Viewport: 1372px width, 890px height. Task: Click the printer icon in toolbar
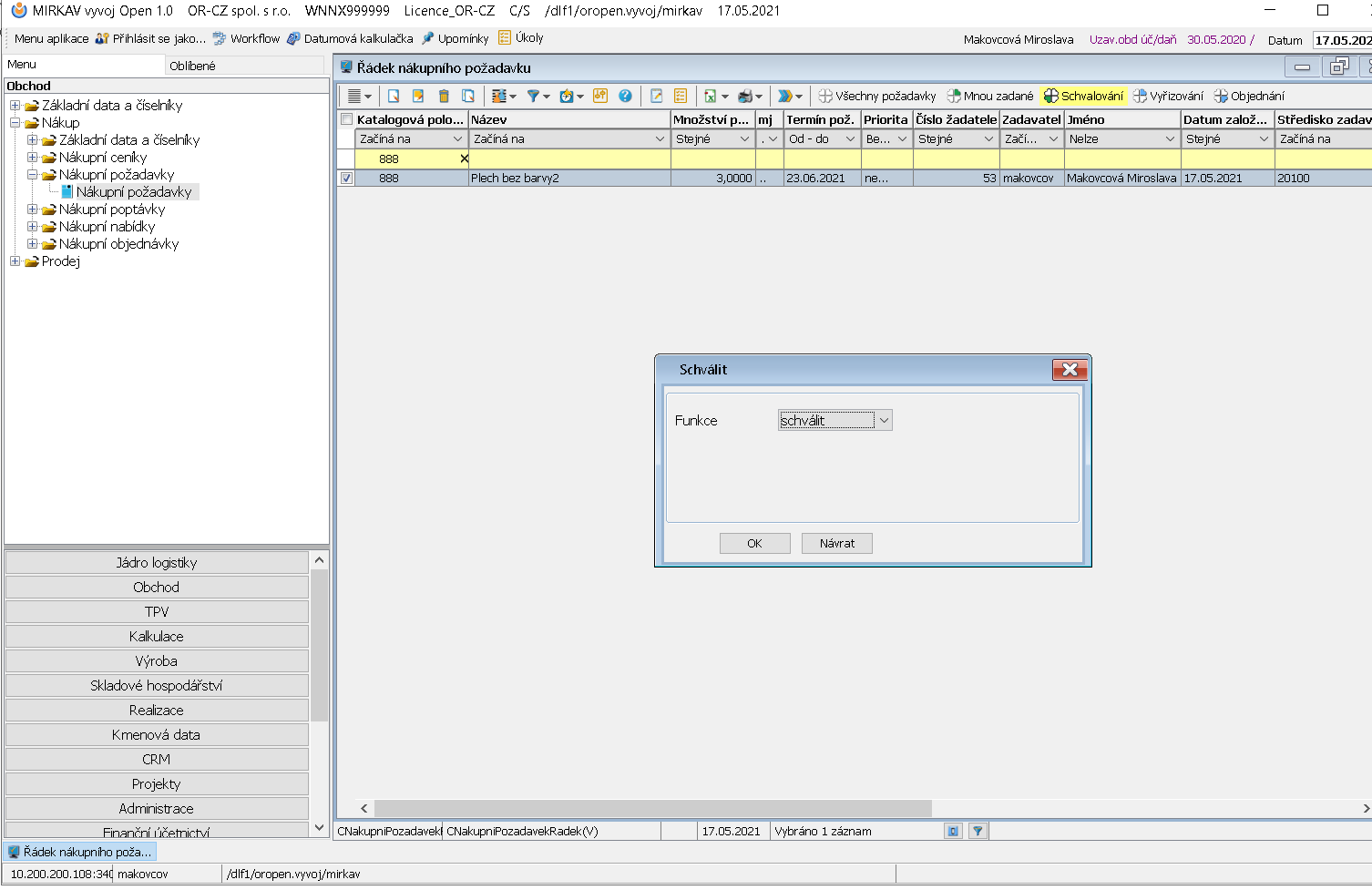745,96
